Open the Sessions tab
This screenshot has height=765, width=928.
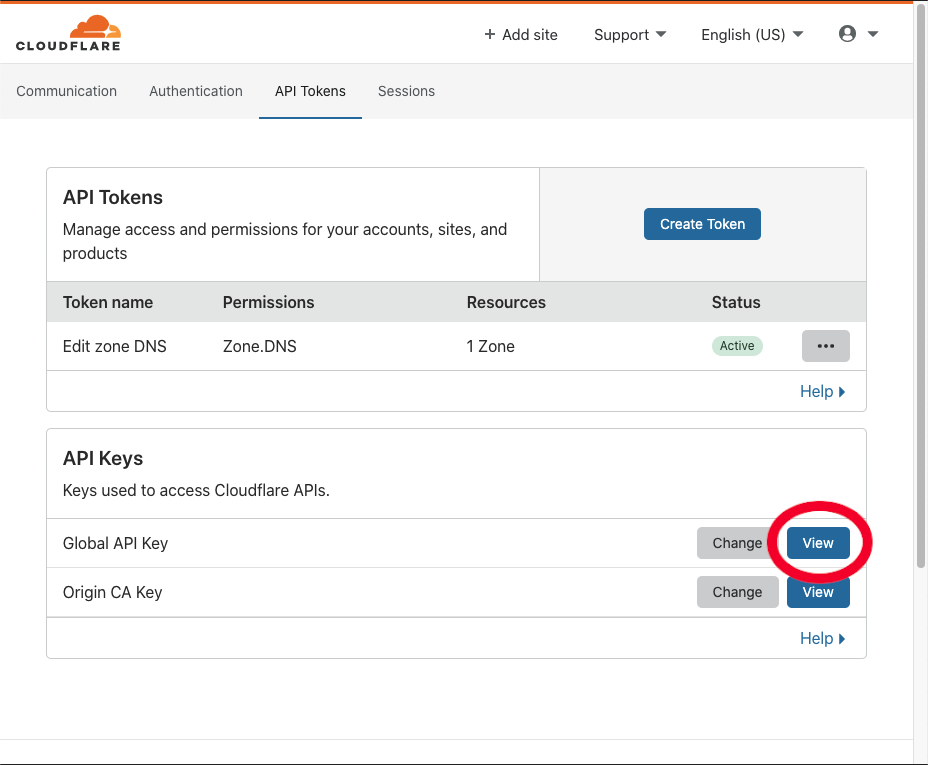point(406,91)
